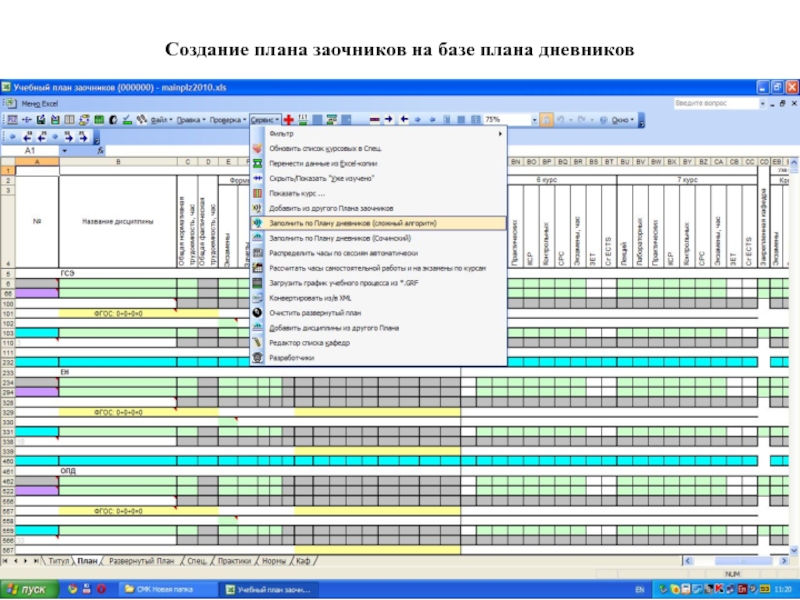Switch to the 'Практики' sheet tab
The height and width of the screenshot is (600, 800).
[233, 561]
